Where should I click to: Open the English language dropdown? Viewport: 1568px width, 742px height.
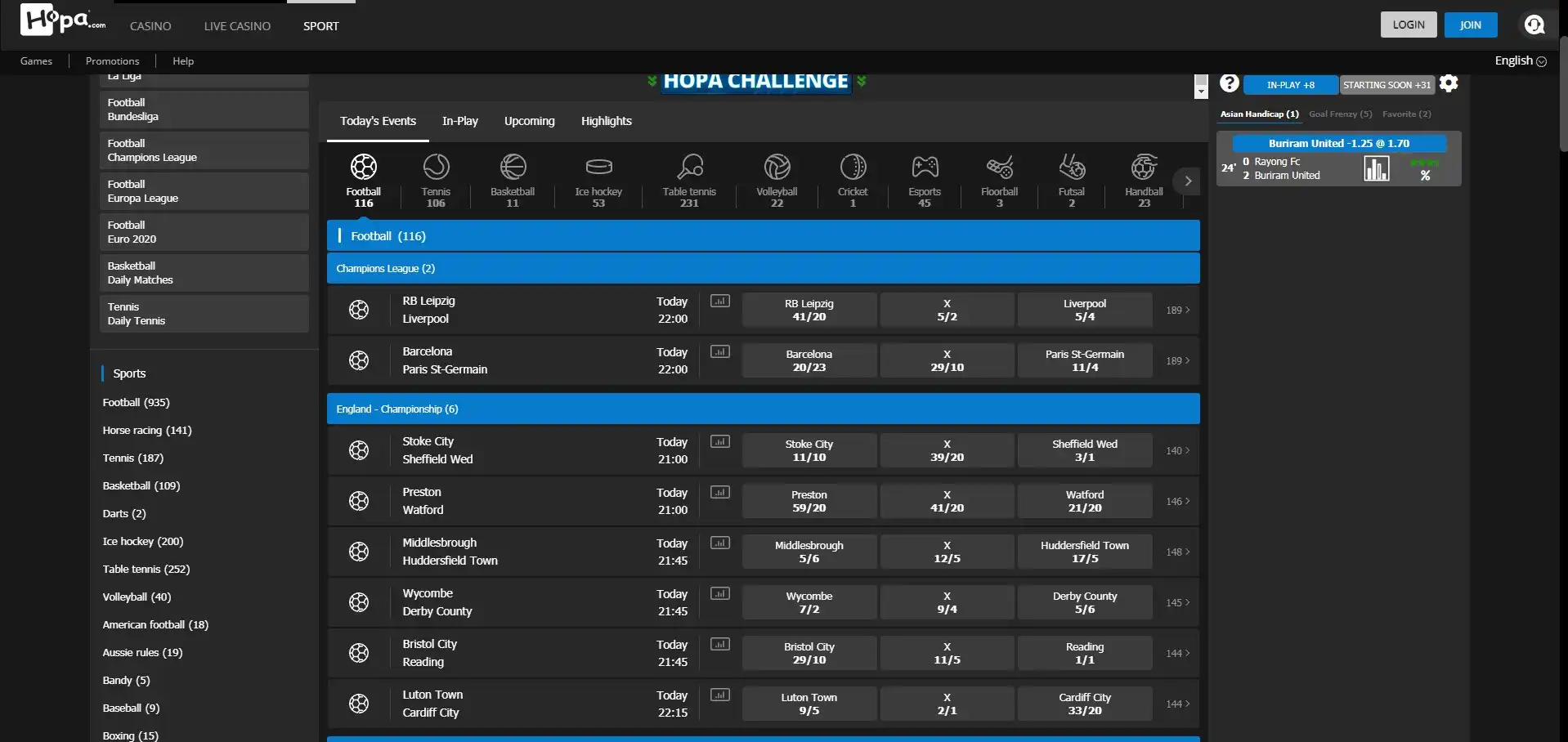(x=1520, y=61)
